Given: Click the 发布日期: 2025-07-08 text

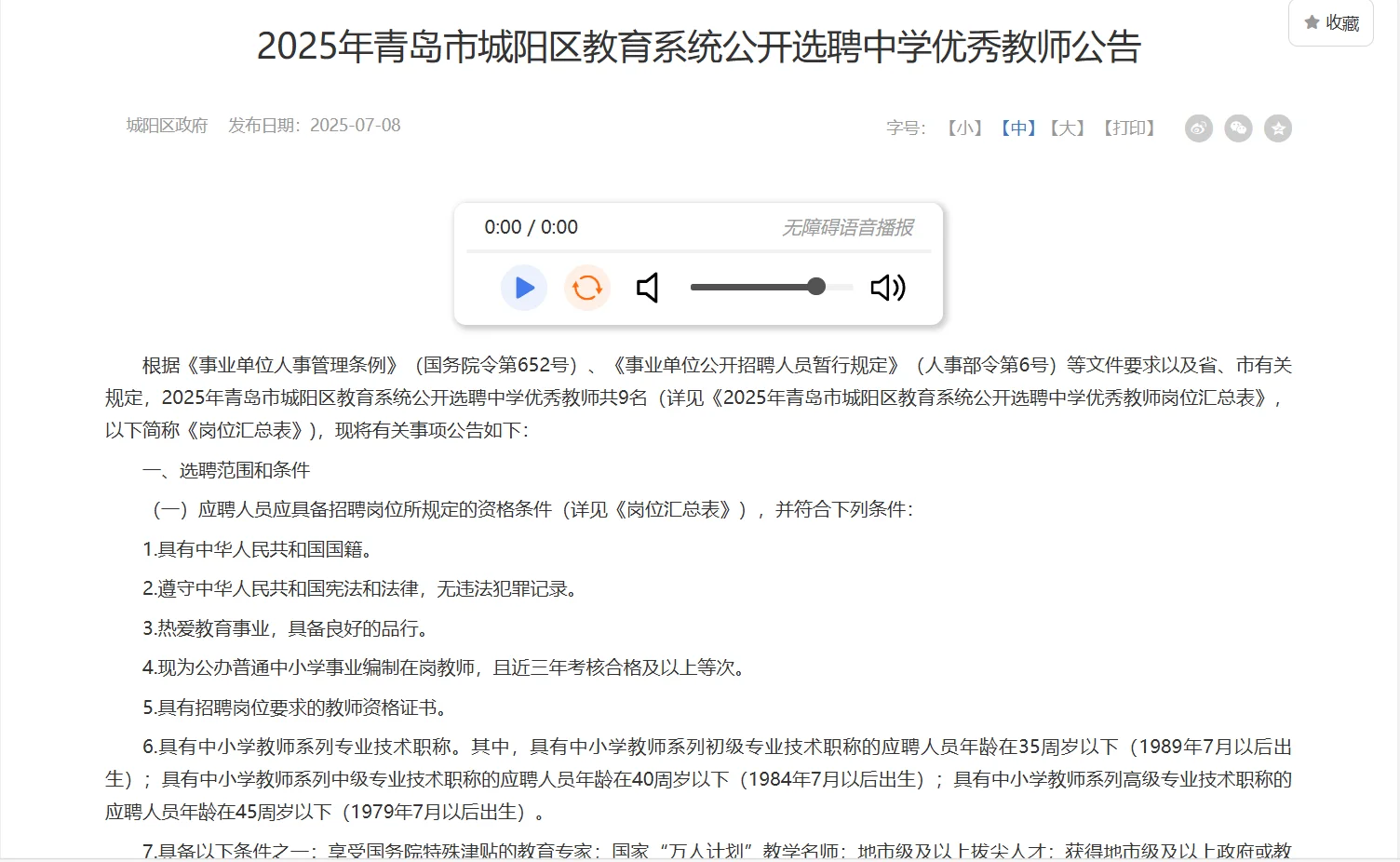Looking at the screenshot, I should pyautogui.click(x=315, y=125).
